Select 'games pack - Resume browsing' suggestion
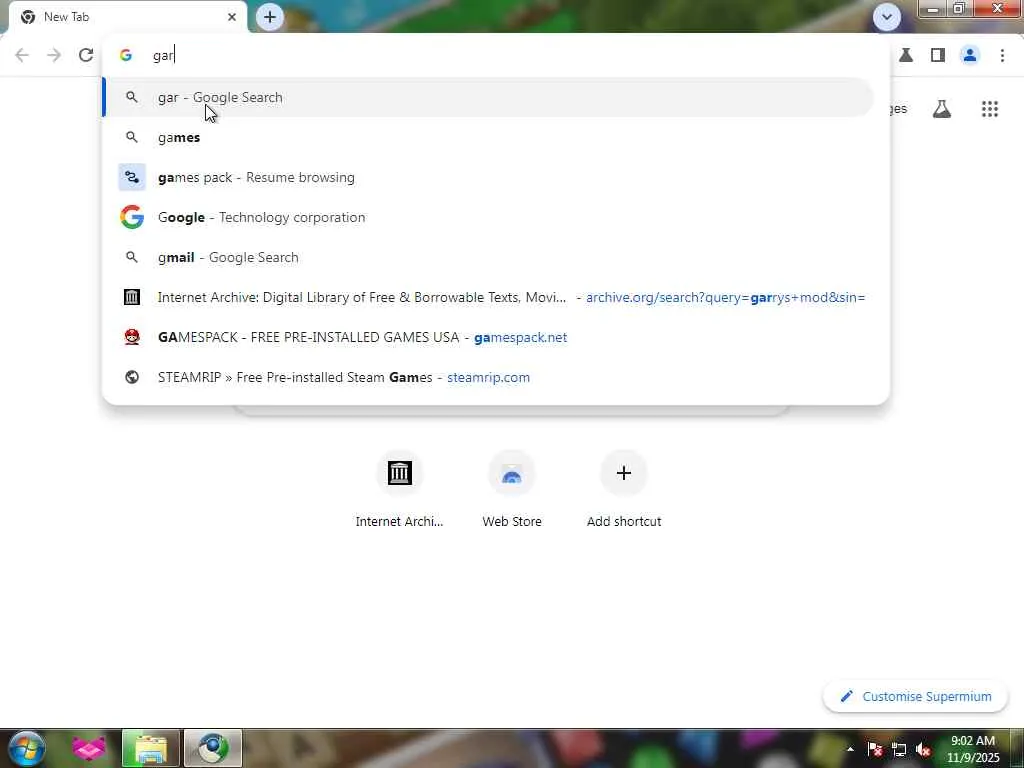 pyautogui.click(x=488, y=178)
